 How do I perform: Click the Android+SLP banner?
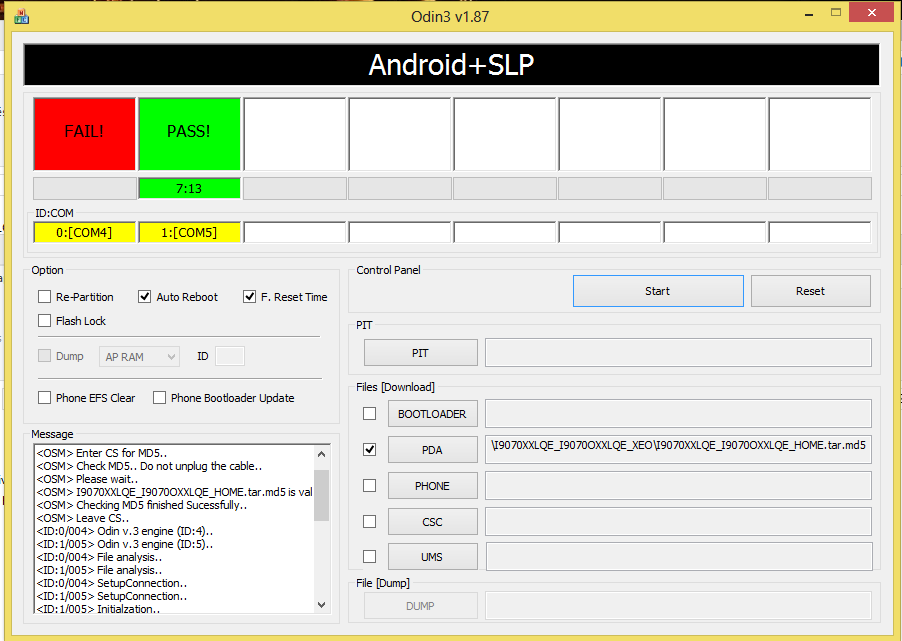[452, 64]
